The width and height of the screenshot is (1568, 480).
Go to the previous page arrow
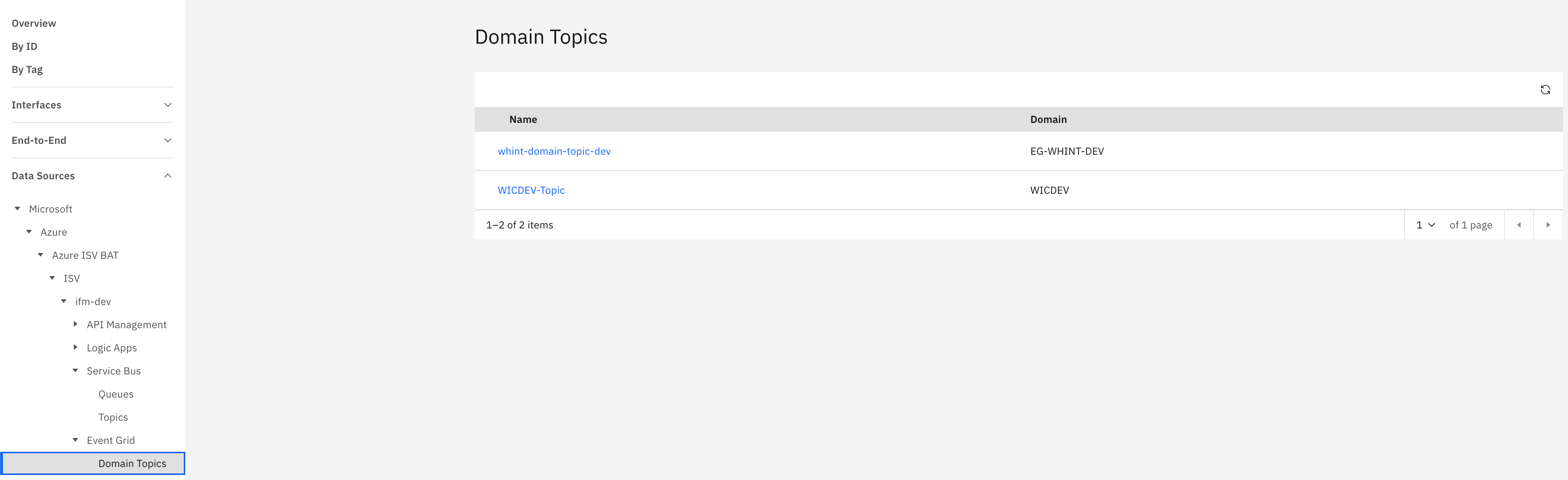coord(1519,225)
